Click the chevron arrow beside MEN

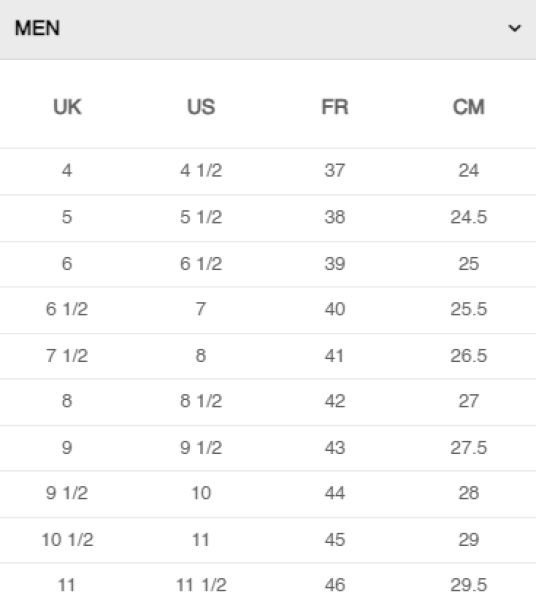[x=515, y=28]
